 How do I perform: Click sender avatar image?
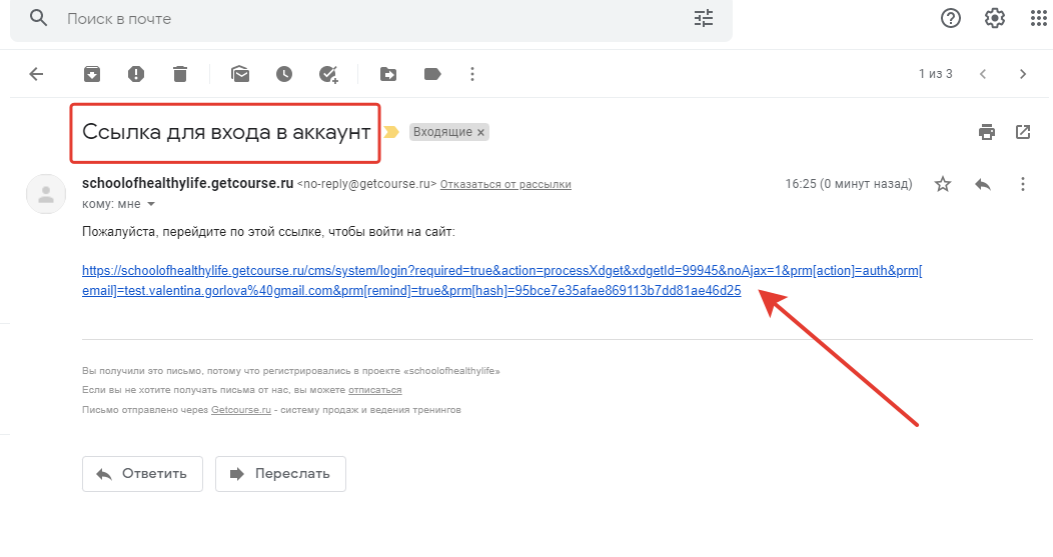tap(46, 194)
